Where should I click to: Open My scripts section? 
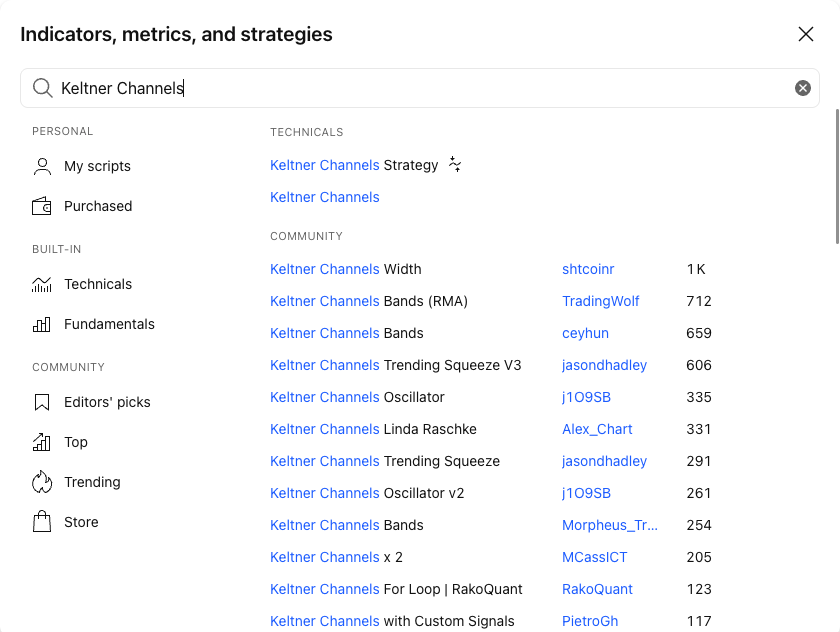point(98,166)
